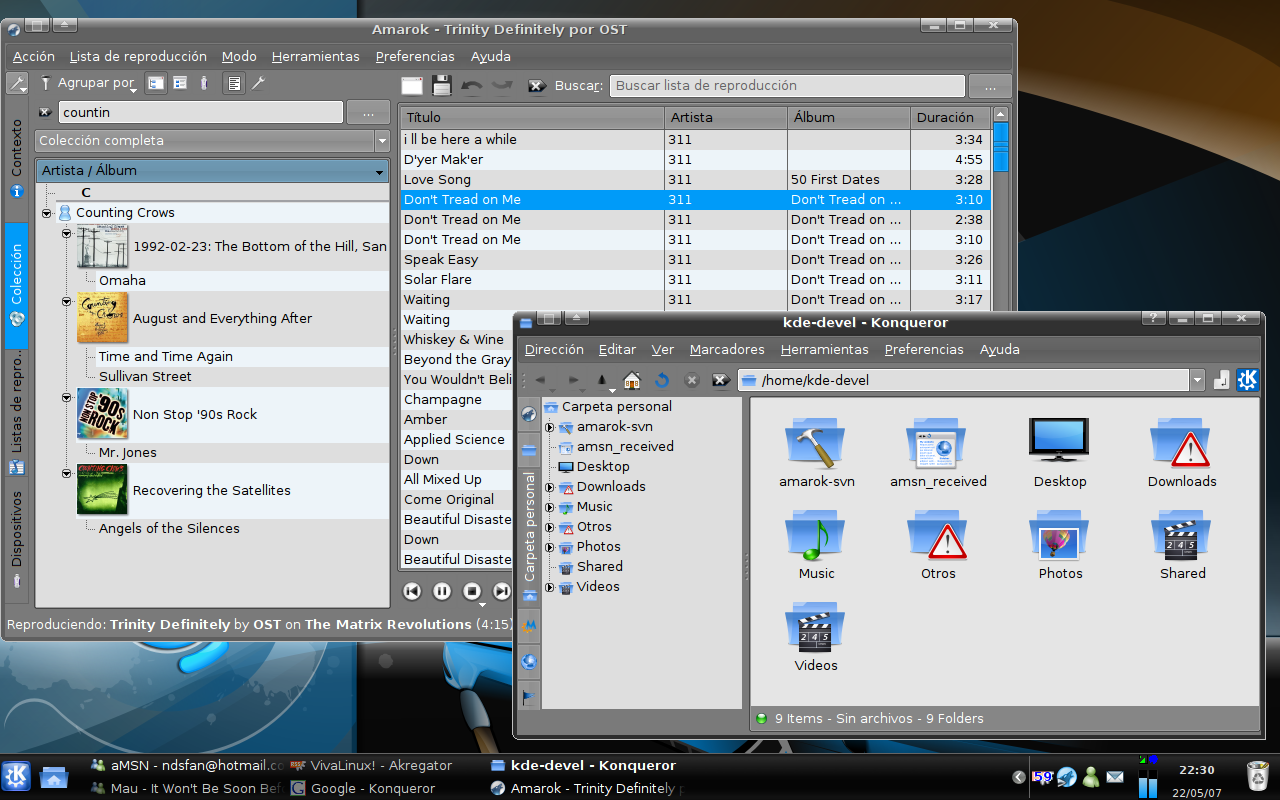Pause playback in Amarok
Image resolution: width=1280 pixels, height=800 pixels.
pos(442,591)
